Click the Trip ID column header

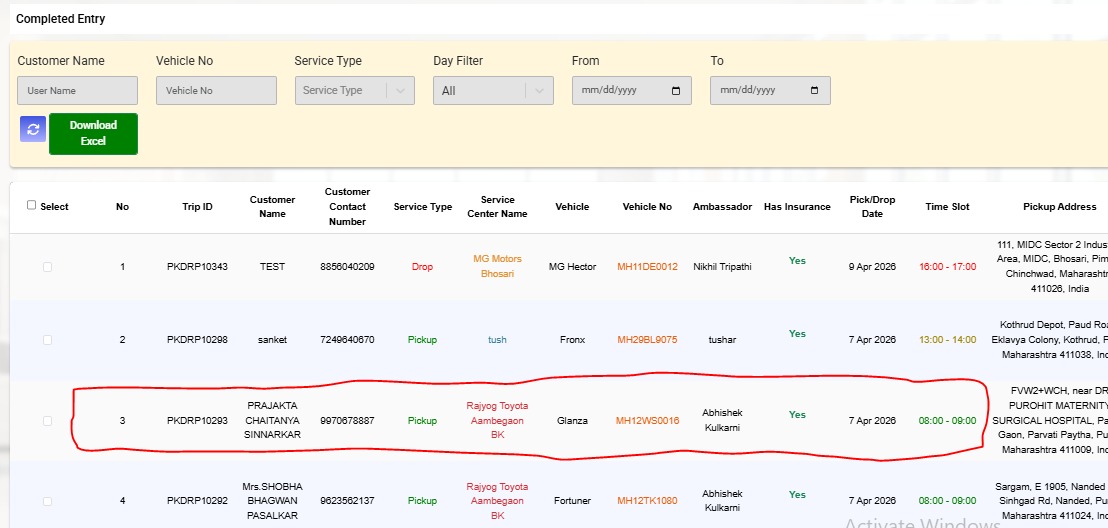click(197, 207)
